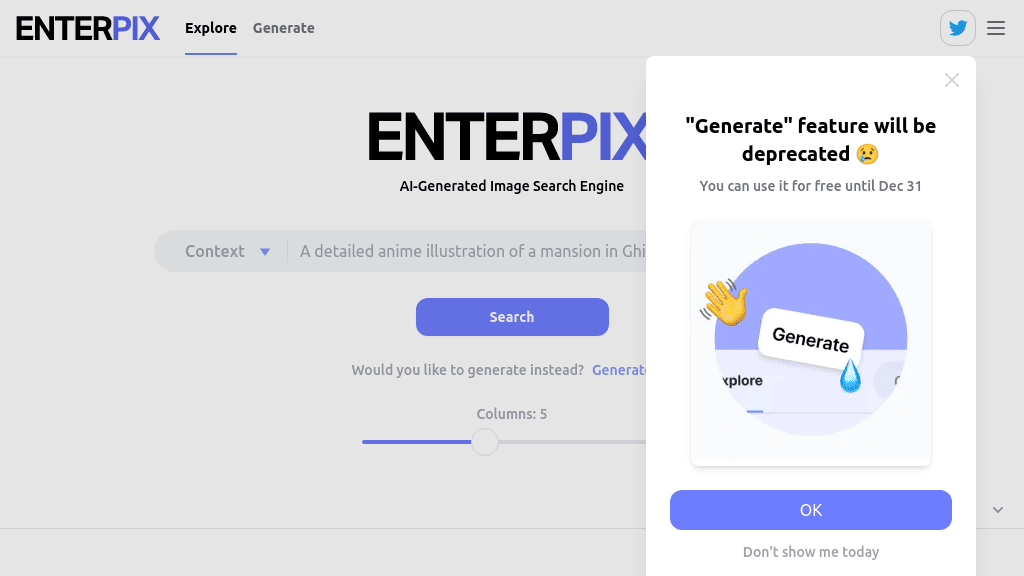The image size is (1024, 576).
Task: Click the Generate link below the search box
Action: pos(621,369)
